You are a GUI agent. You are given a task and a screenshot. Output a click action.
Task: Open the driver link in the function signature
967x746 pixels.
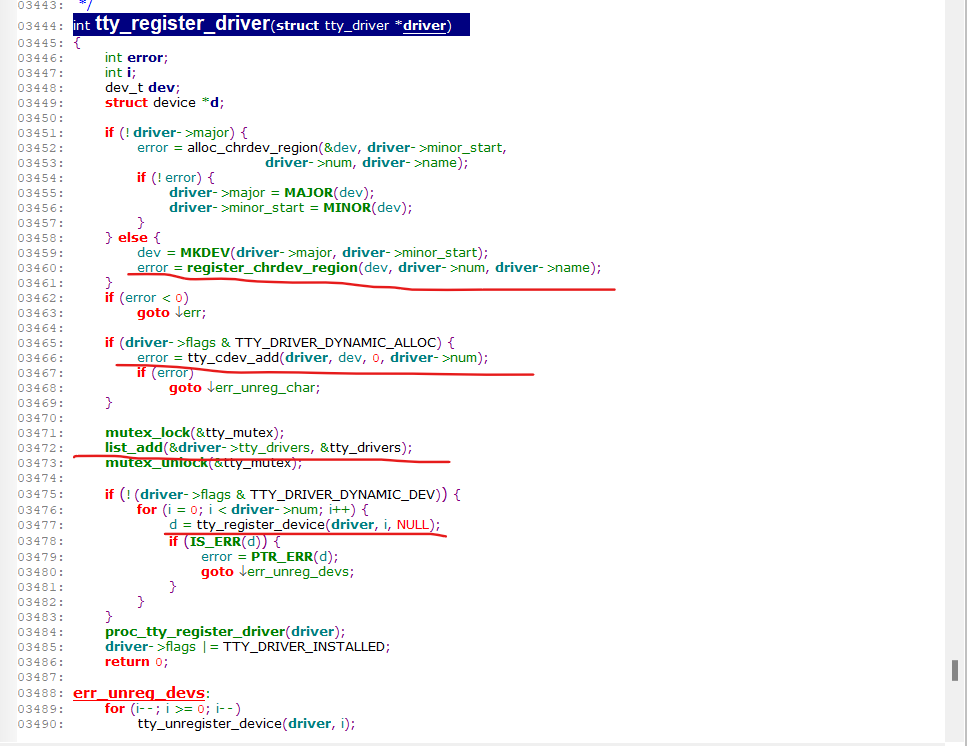[423, 25]
